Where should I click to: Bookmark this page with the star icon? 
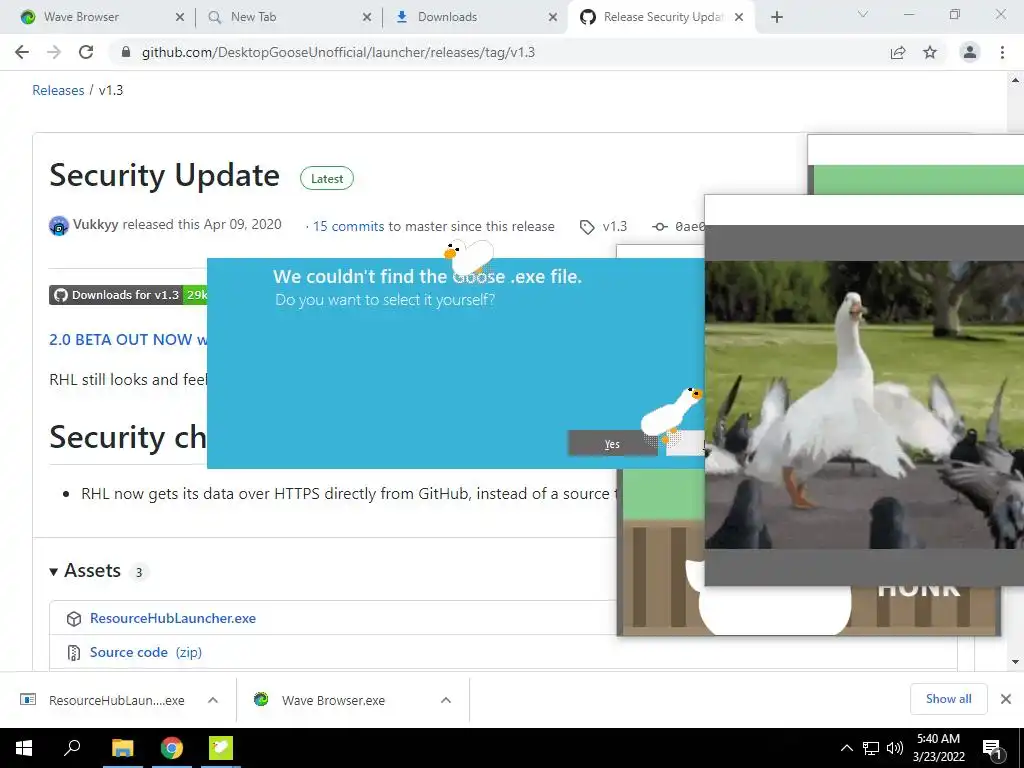930,52
